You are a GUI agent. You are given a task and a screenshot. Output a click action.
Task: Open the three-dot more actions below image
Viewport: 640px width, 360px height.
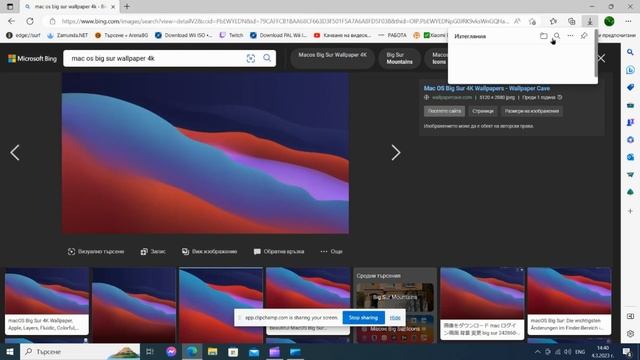tap(331, 251)
